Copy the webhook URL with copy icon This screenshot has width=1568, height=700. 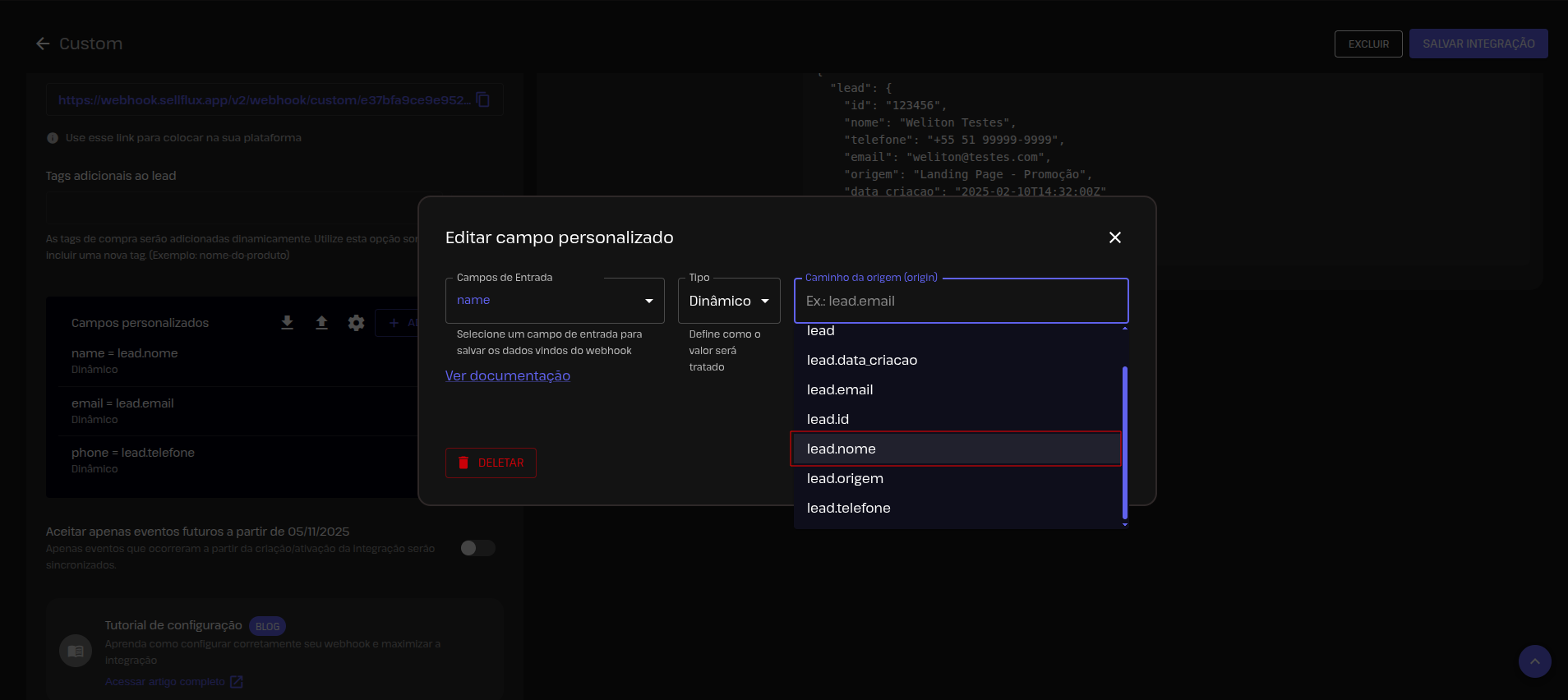click(x=483, y=99)
